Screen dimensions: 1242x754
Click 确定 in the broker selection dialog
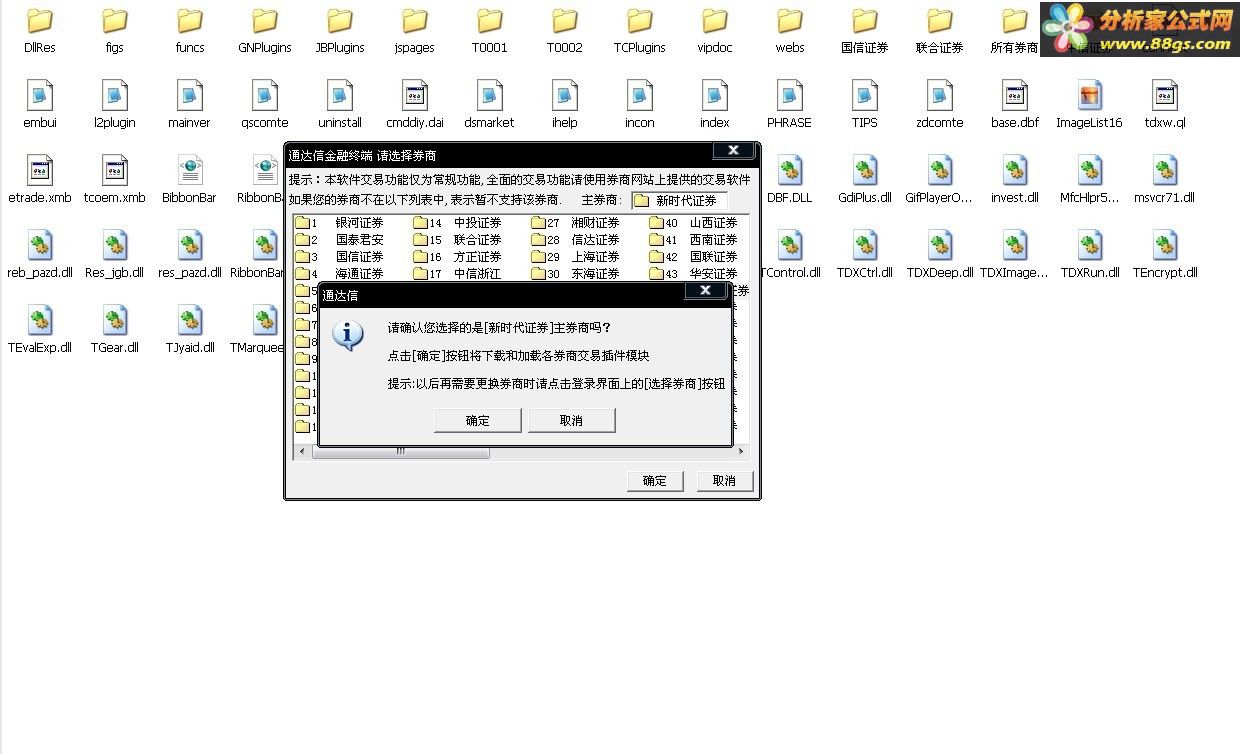[x=655, y=481]
